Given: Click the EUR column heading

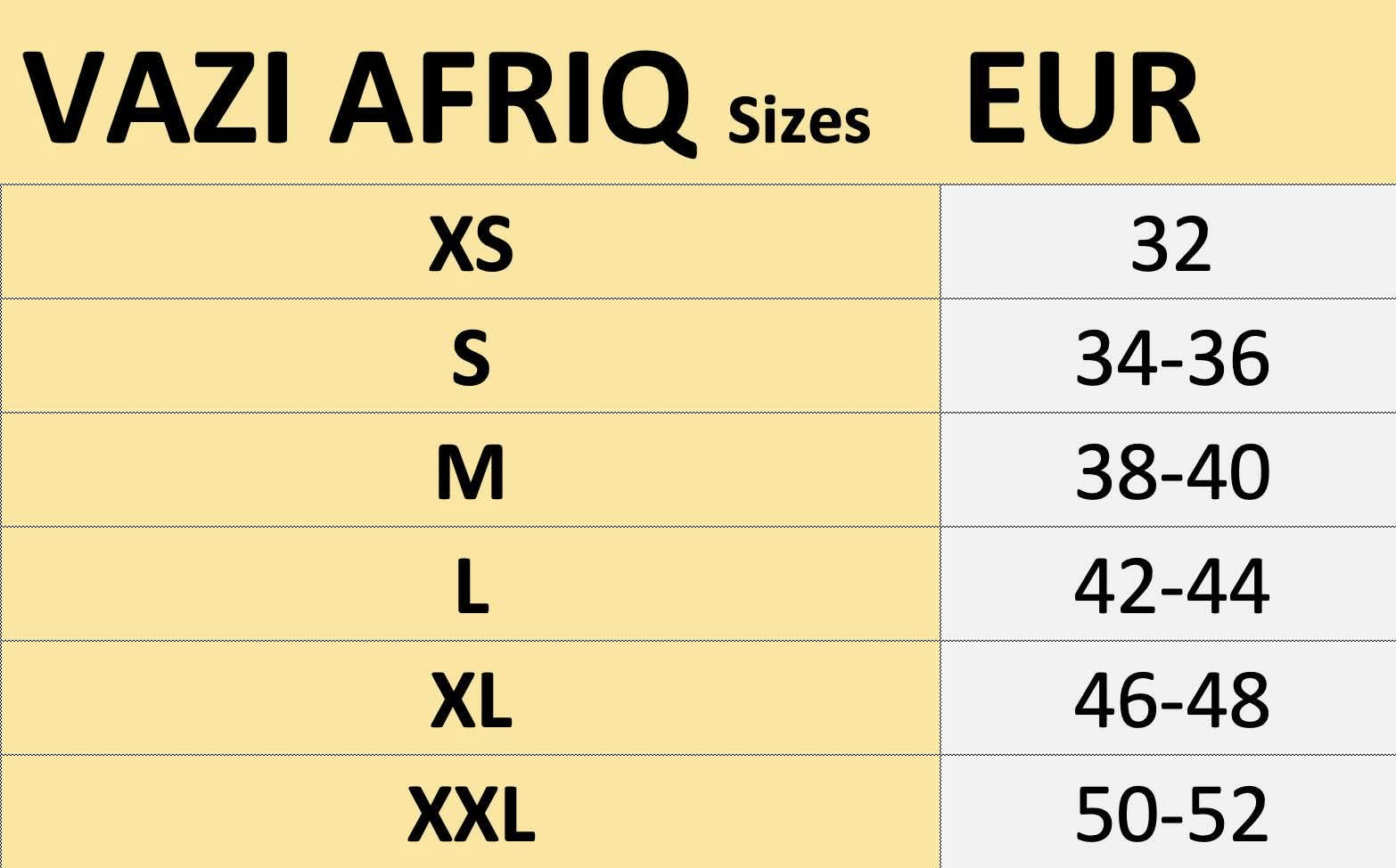Looking at the screenshot, I should pyautogui.click(x=1082, y=99).
